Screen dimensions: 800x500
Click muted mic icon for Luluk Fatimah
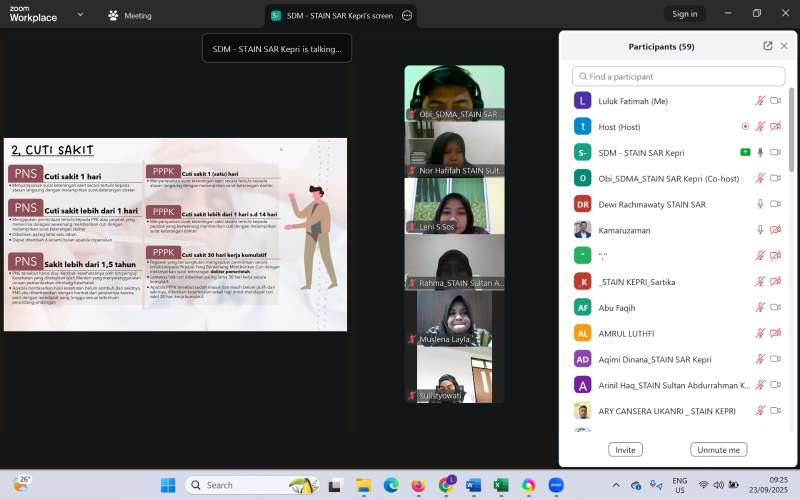click(760, 101)
